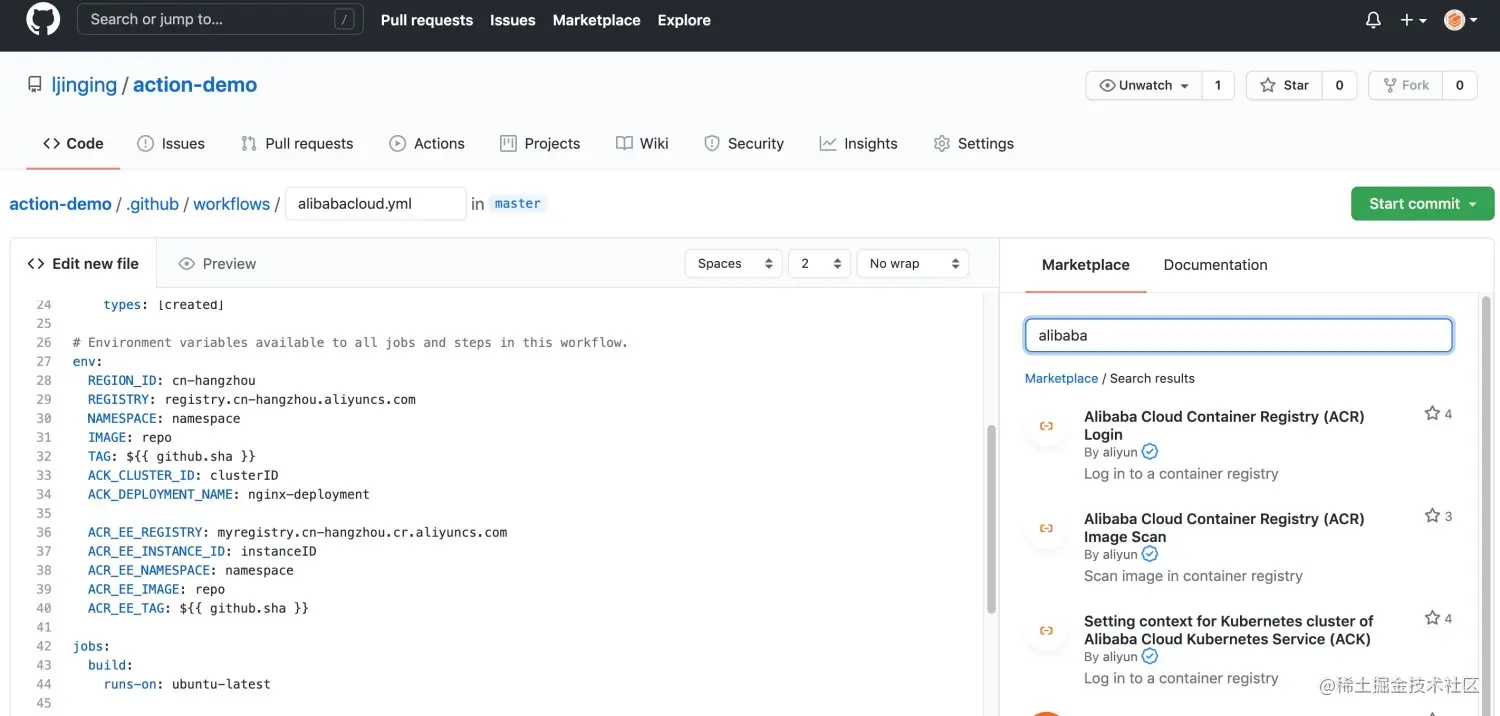Select the Edit new file tab
The width and height of the screenshot is (1500, 716).
click(83, 264)
